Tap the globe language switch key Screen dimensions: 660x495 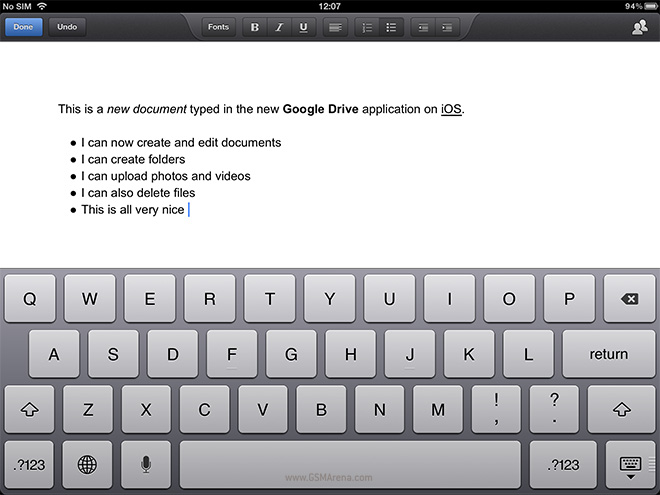[x=87, y=464]
